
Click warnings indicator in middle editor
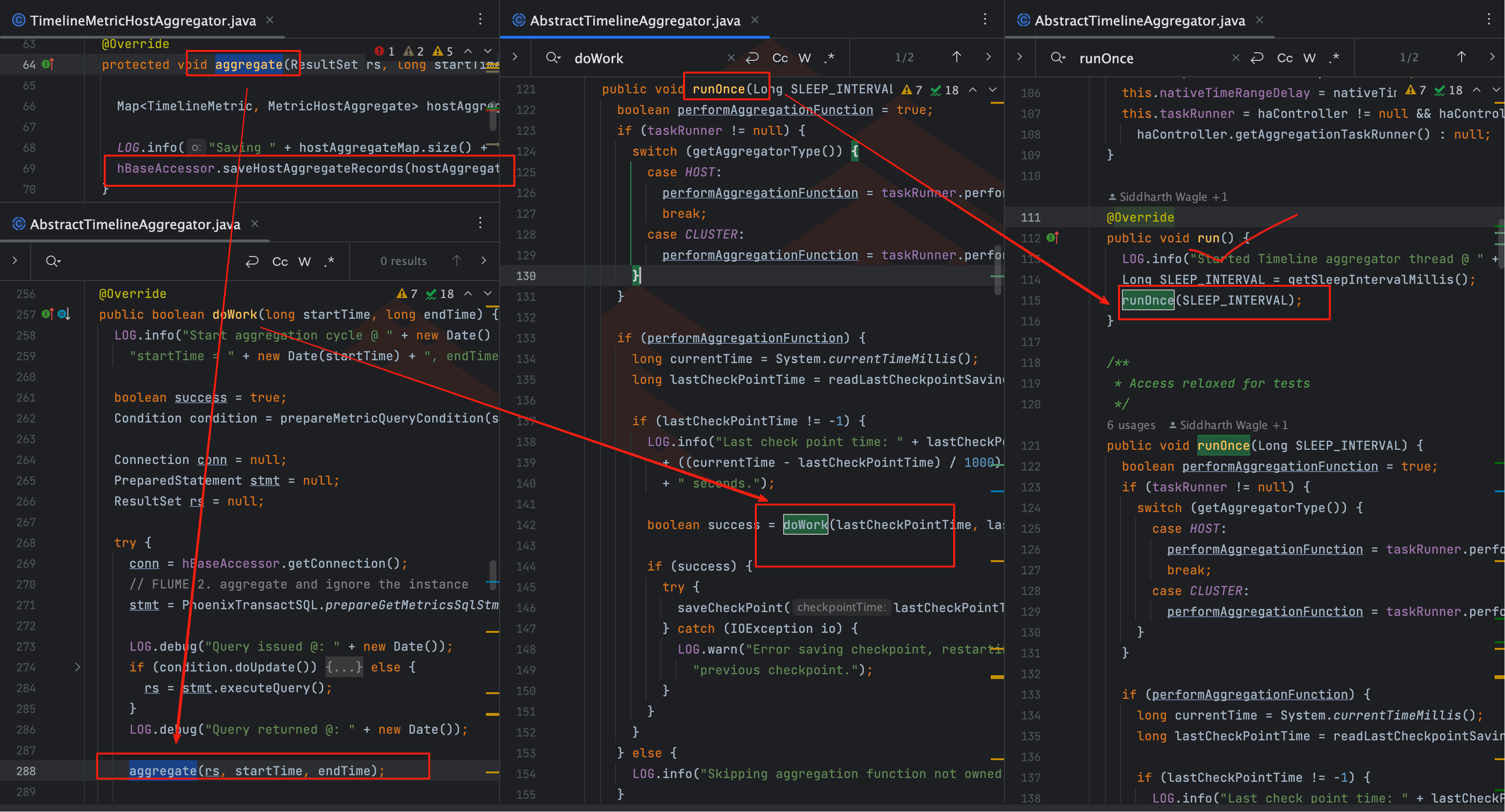(x=912, y=90)
